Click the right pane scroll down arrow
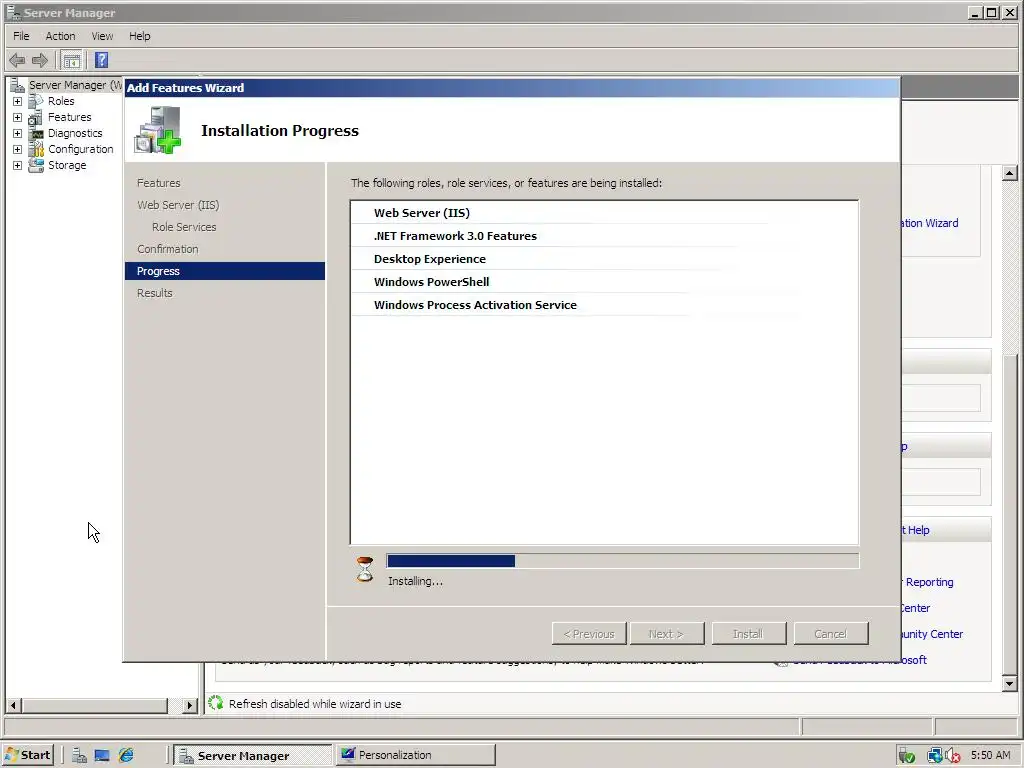Screen dimensions: 1024x768 1010,684
